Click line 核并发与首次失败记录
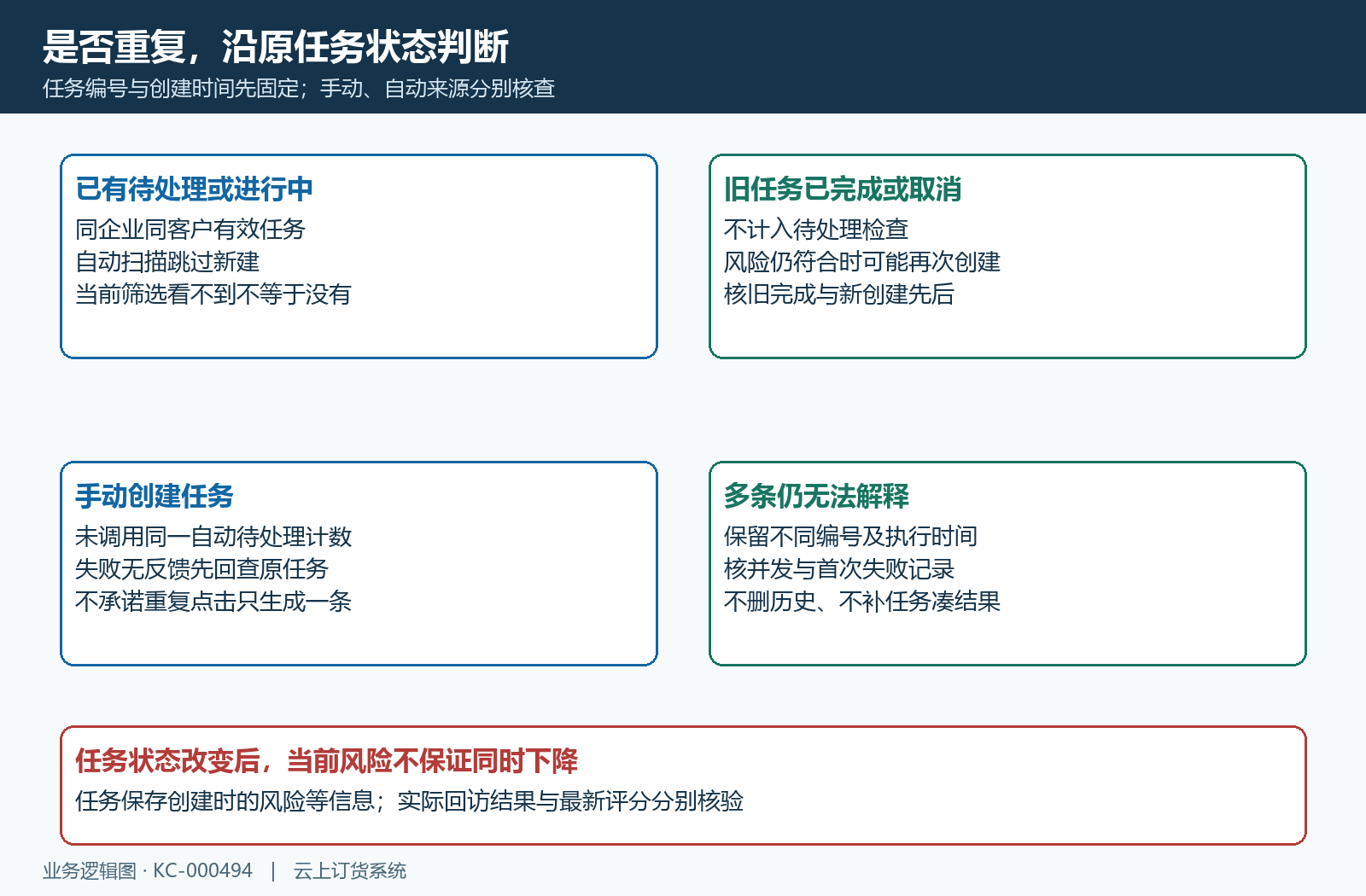The width and height of the screenshot is (1366, 896). 839,569
